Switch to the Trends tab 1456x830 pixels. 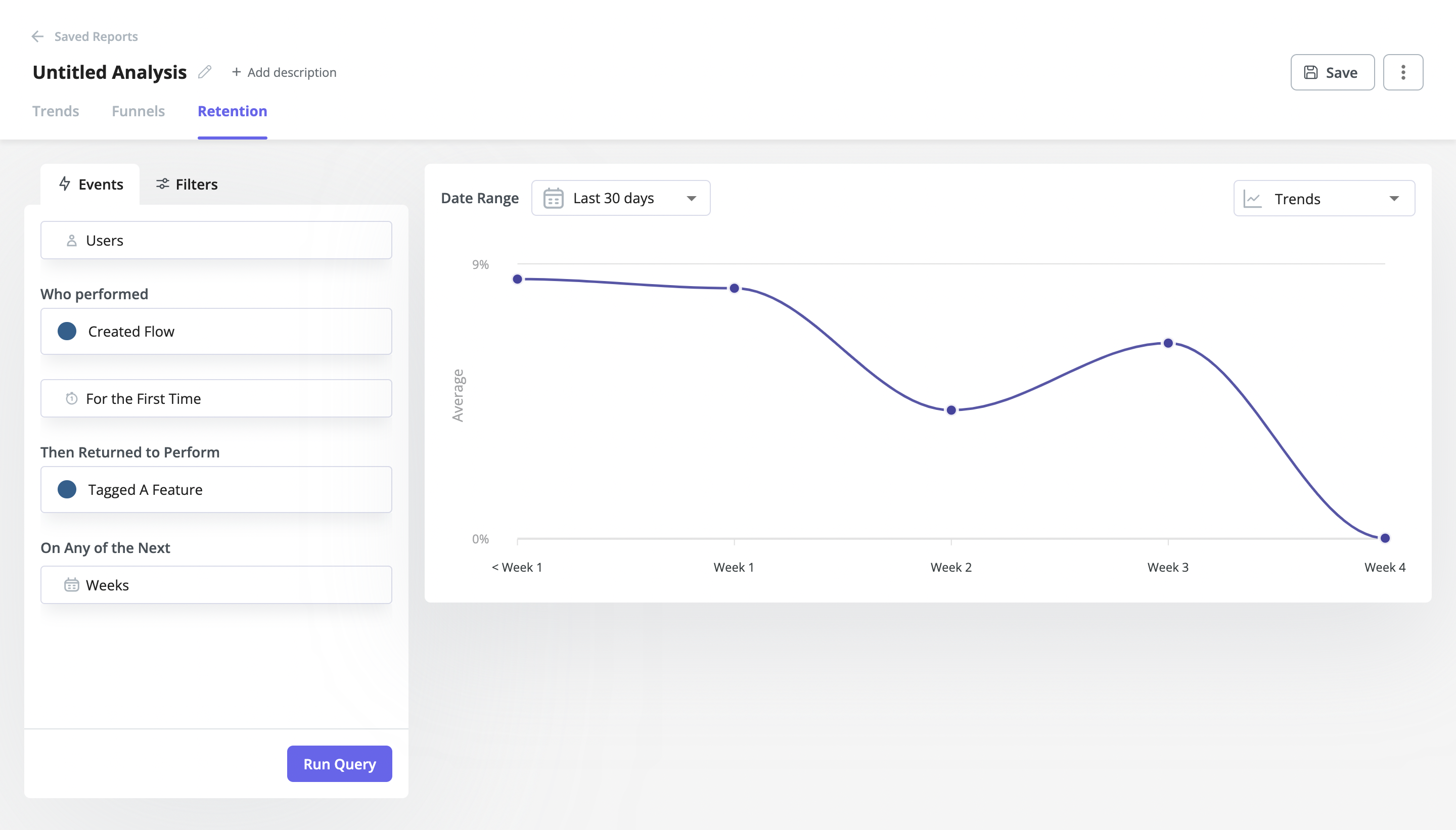tap(55, 111)
